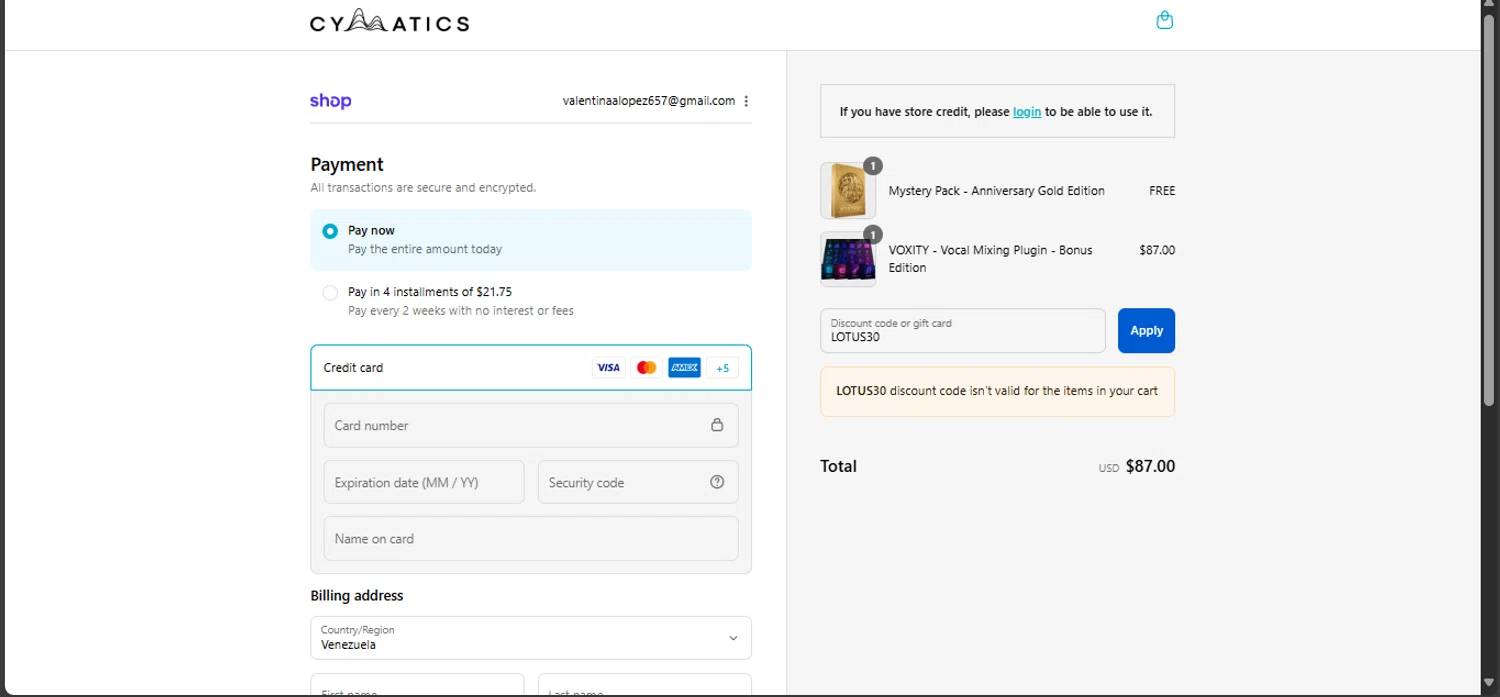Click the login link for store credit
Screen dimensions: 1500x697
point(1027,112)
